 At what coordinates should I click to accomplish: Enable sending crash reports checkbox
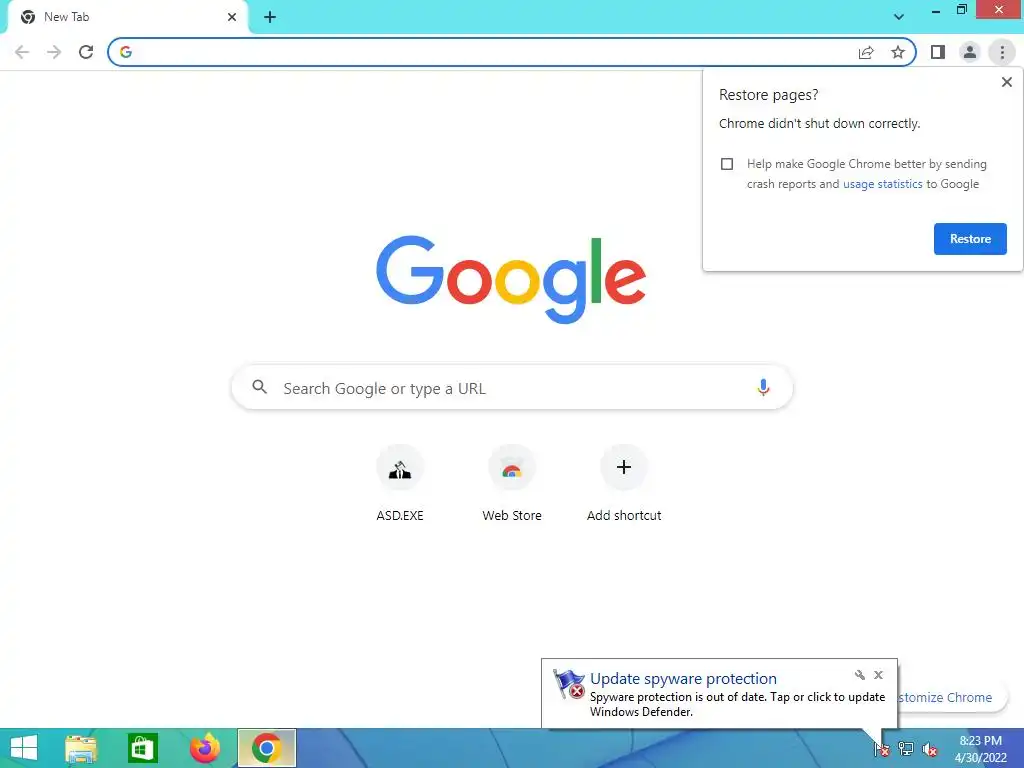click(727, 164)
